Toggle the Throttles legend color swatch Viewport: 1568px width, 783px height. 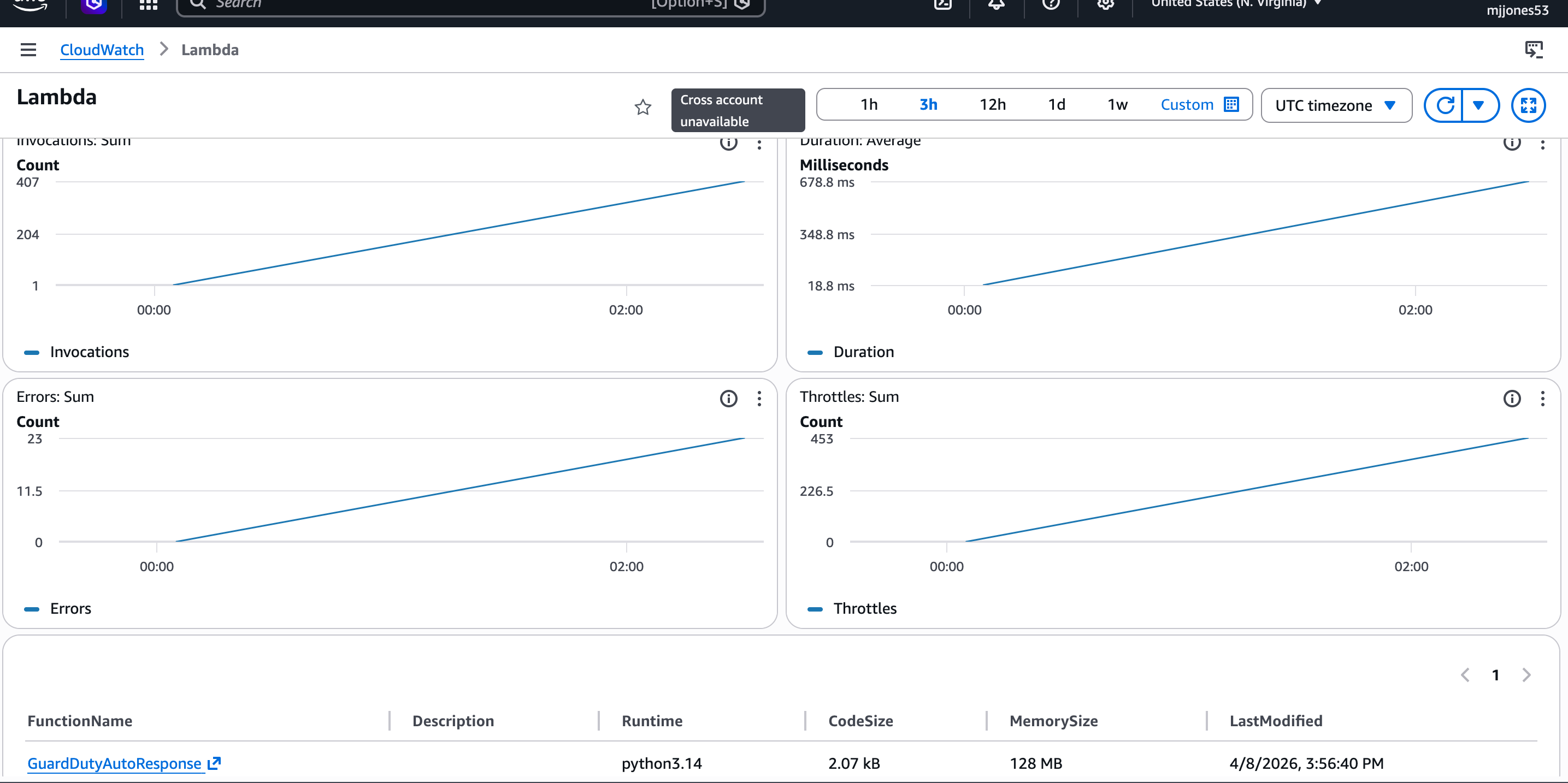click(815, 608)
